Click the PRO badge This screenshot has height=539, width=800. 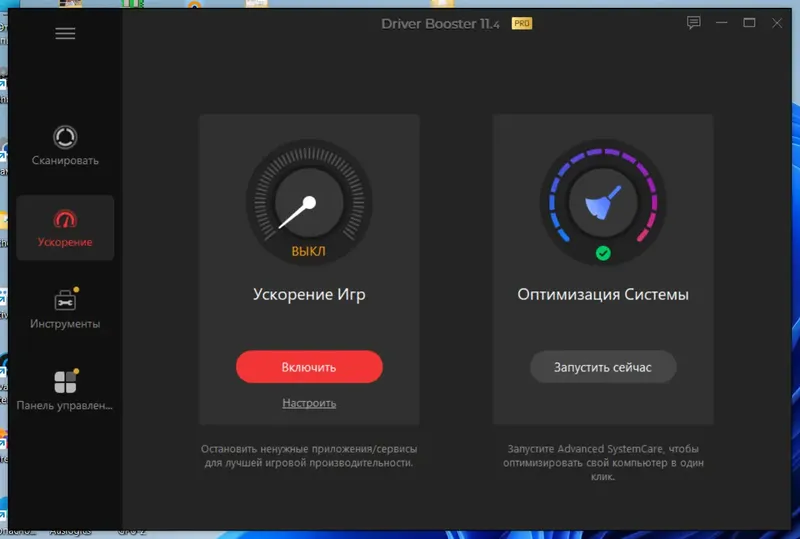[522, 23]
